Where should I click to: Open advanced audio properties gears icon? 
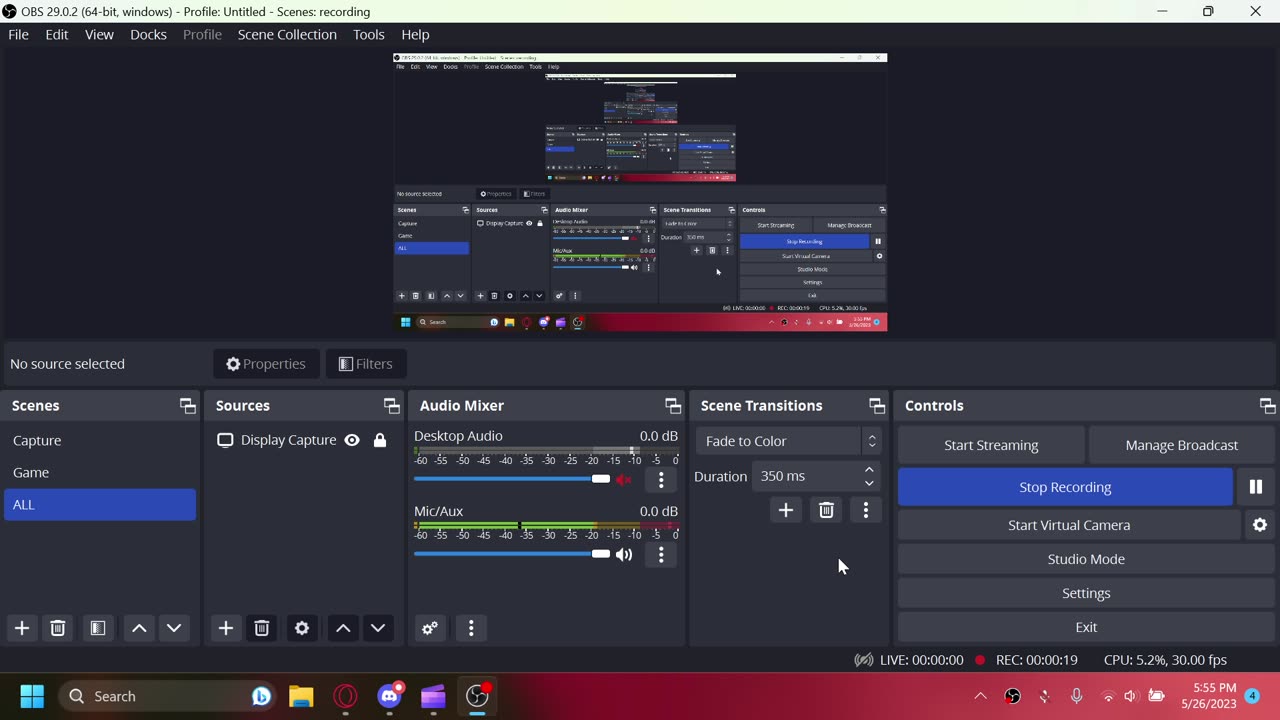pyautogui.click(x=430, y=628)
